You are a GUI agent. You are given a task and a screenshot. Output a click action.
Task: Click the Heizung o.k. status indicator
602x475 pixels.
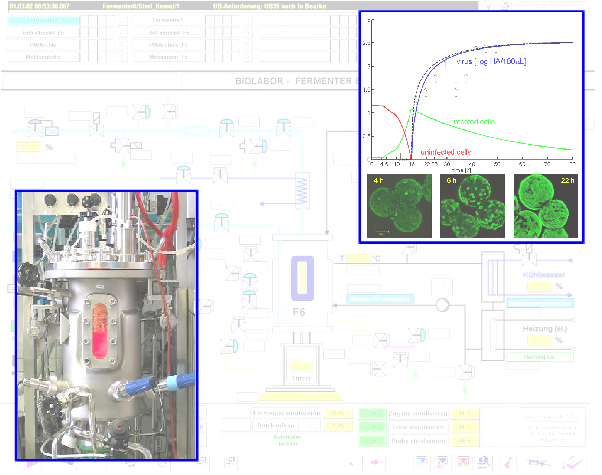pyautogui.click(x=540, y=357)
